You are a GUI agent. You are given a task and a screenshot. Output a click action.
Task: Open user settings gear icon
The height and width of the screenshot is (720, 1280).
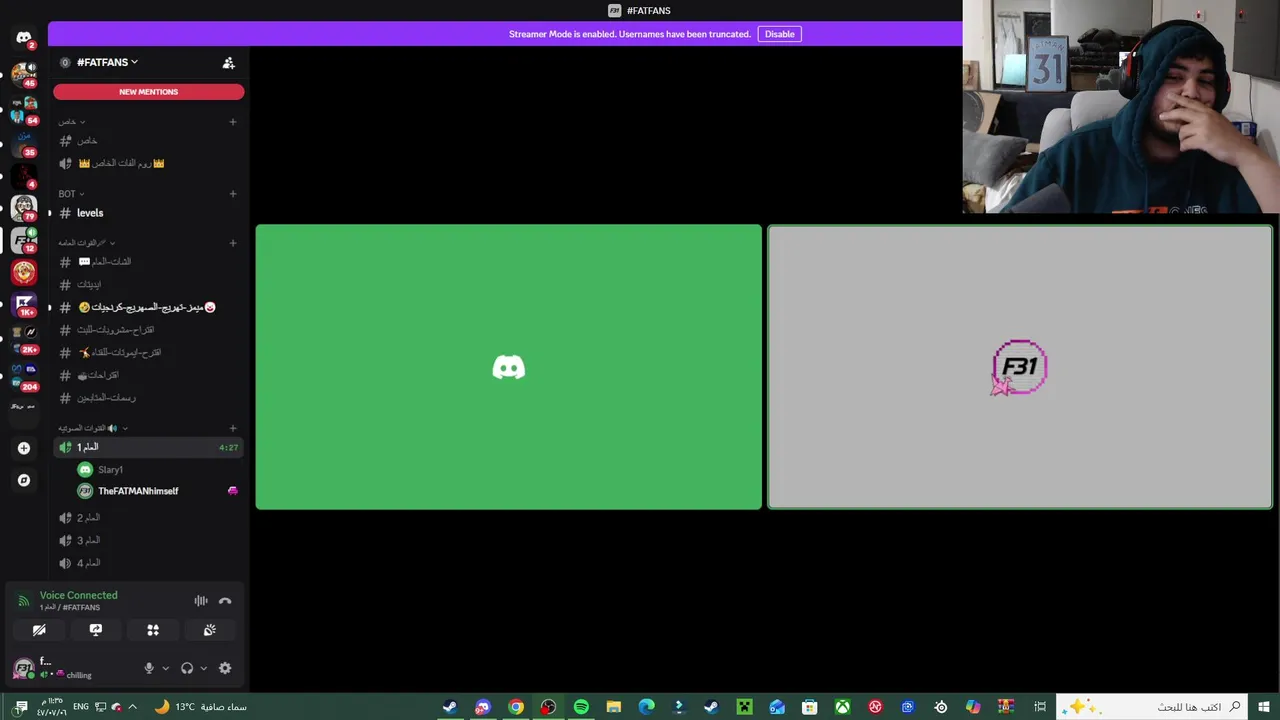pos(225,668)
